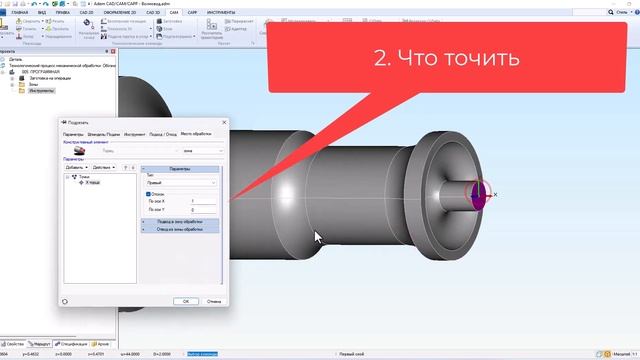Open the Шпиндель/Подачи dialog tab
Viewport: 640px width, 360px height.
coord(104,134)
